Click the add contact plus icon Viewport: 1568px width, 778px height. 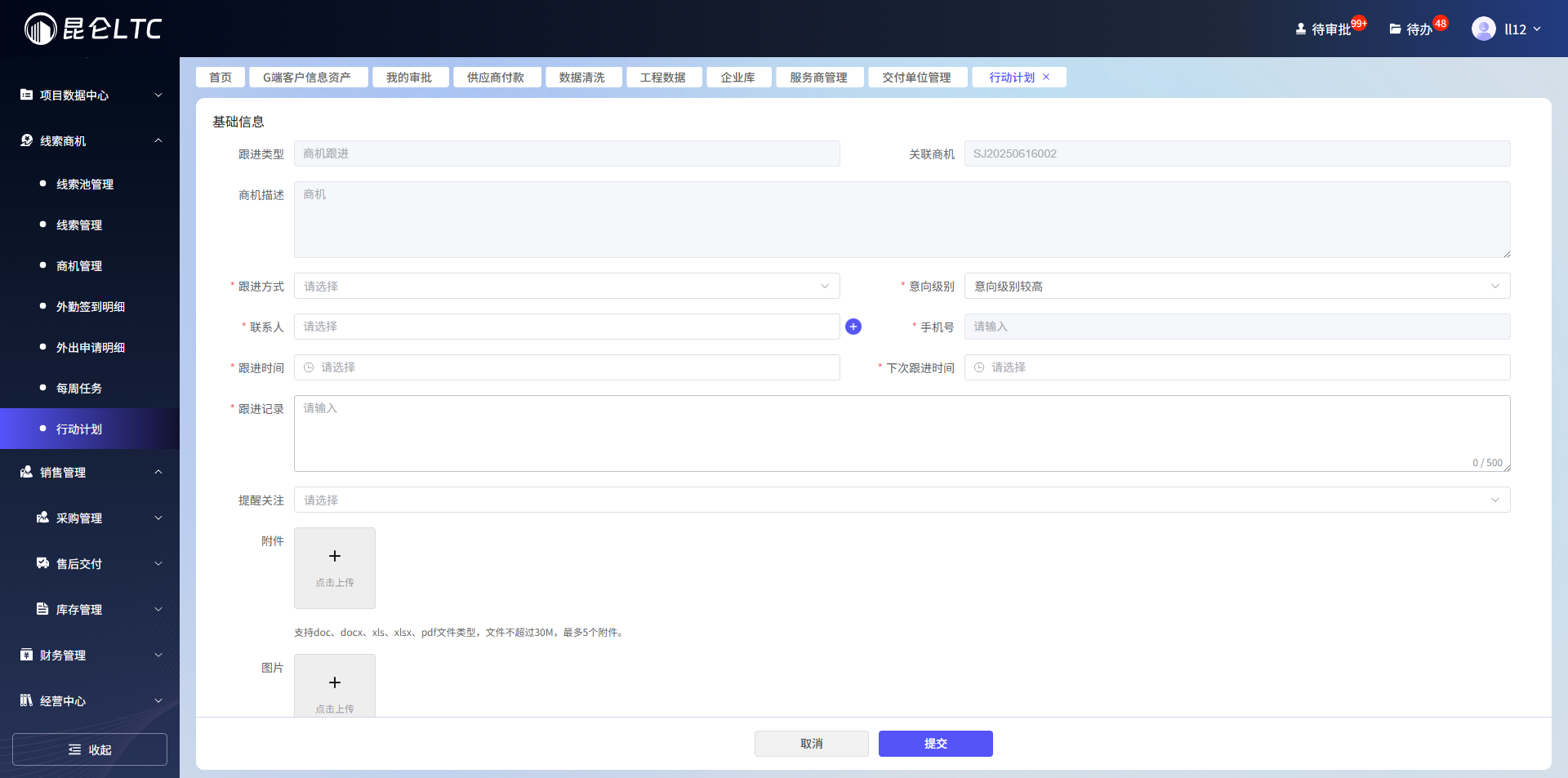pos(853,327)
